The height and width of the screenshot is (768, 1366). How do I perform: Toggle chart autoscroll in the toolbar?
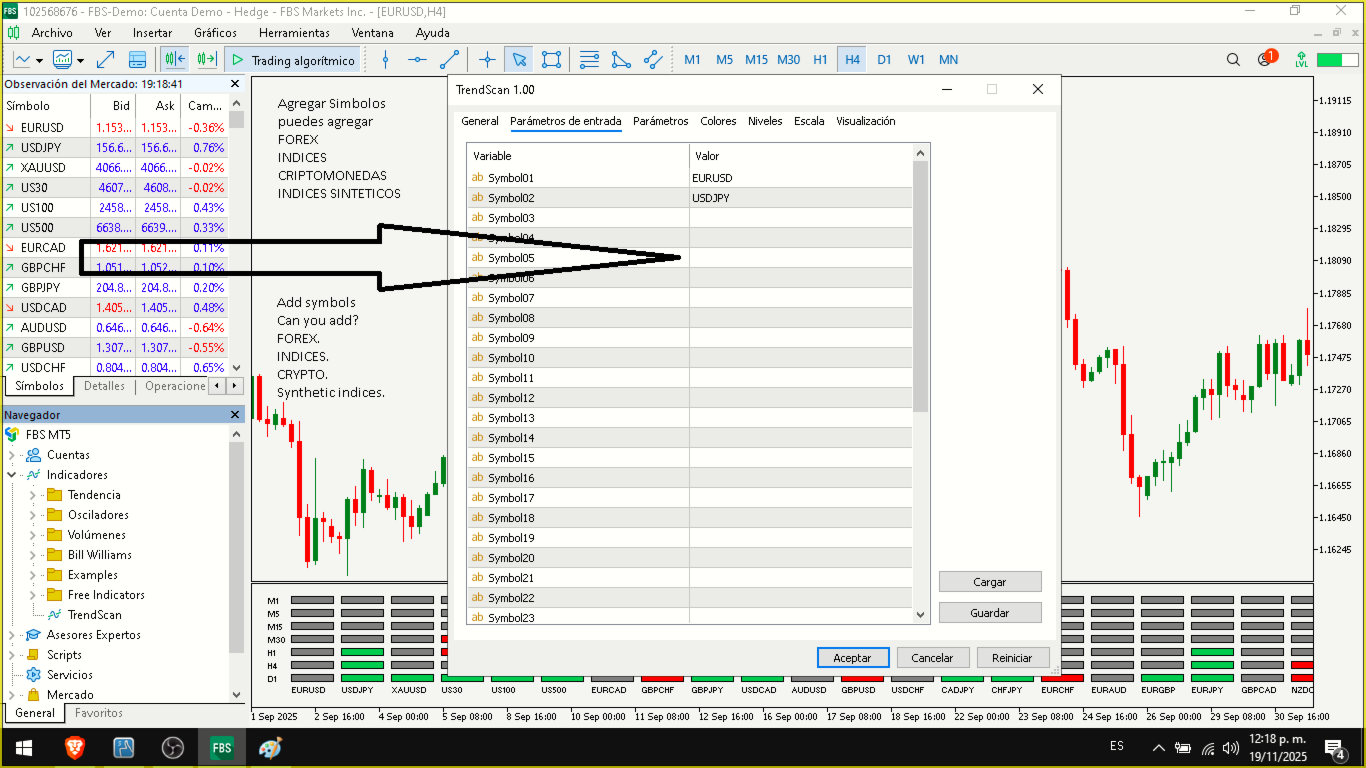tap(207, 60)
